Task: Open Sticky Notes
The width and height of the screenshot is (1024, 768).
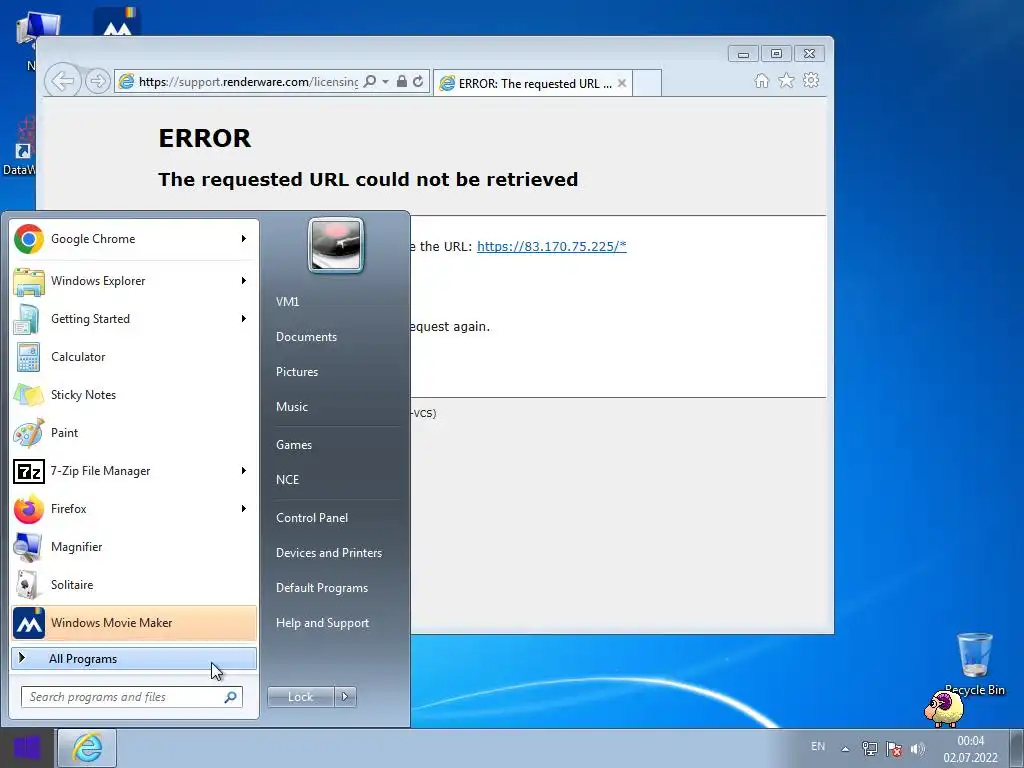Action: [x=134, y=394]
